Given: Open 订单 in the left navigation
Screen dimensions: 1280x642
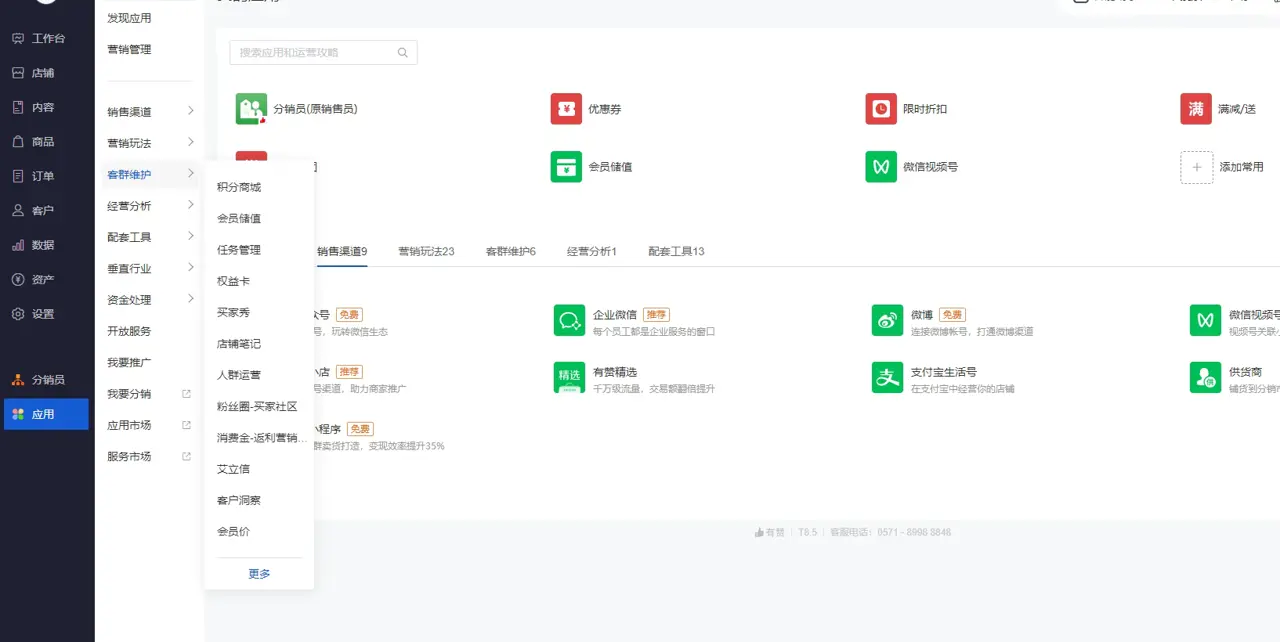Looking at the screenshot, I should pos(43,176).
